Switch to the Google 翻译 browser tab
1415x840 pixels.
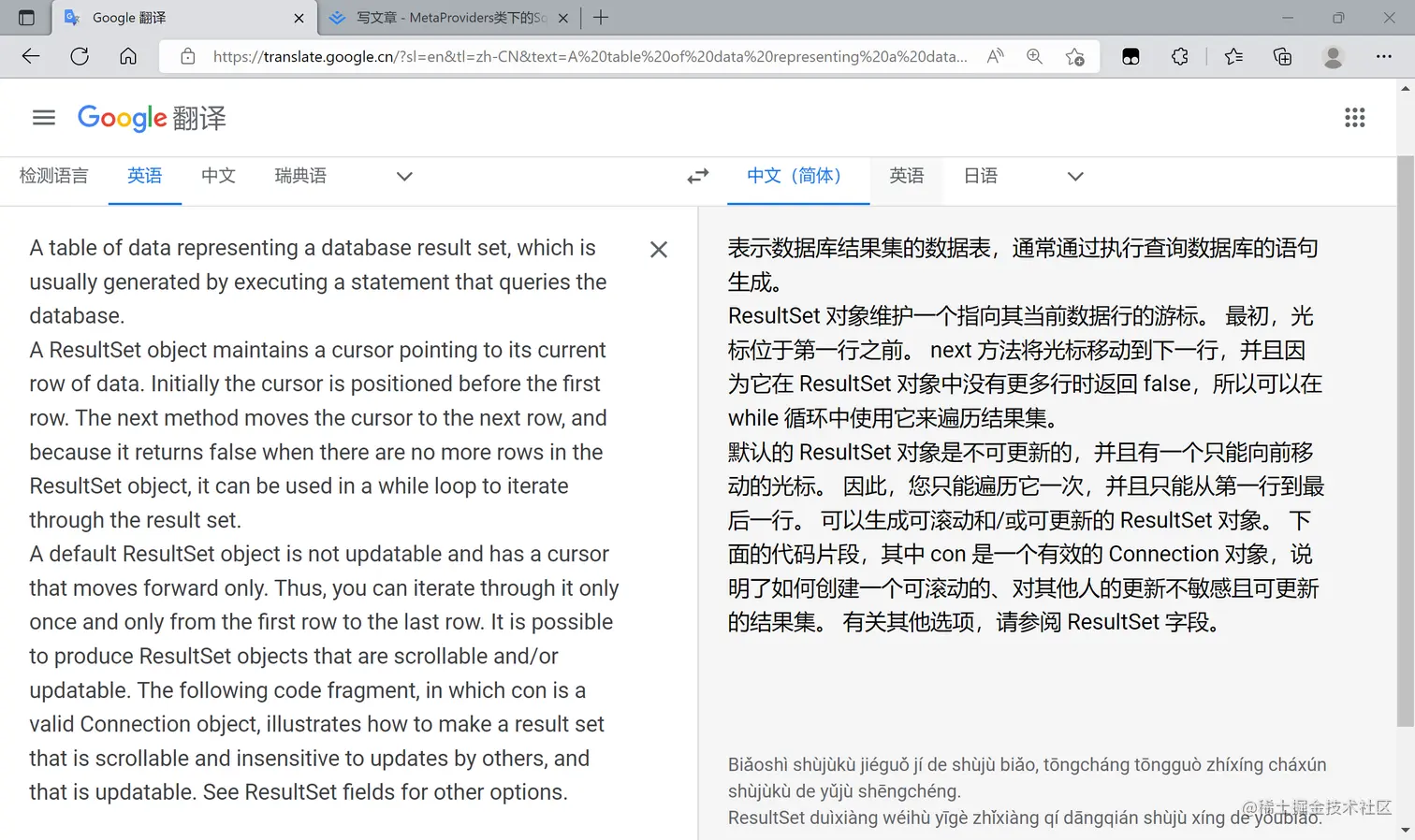[x=184, y=18]
